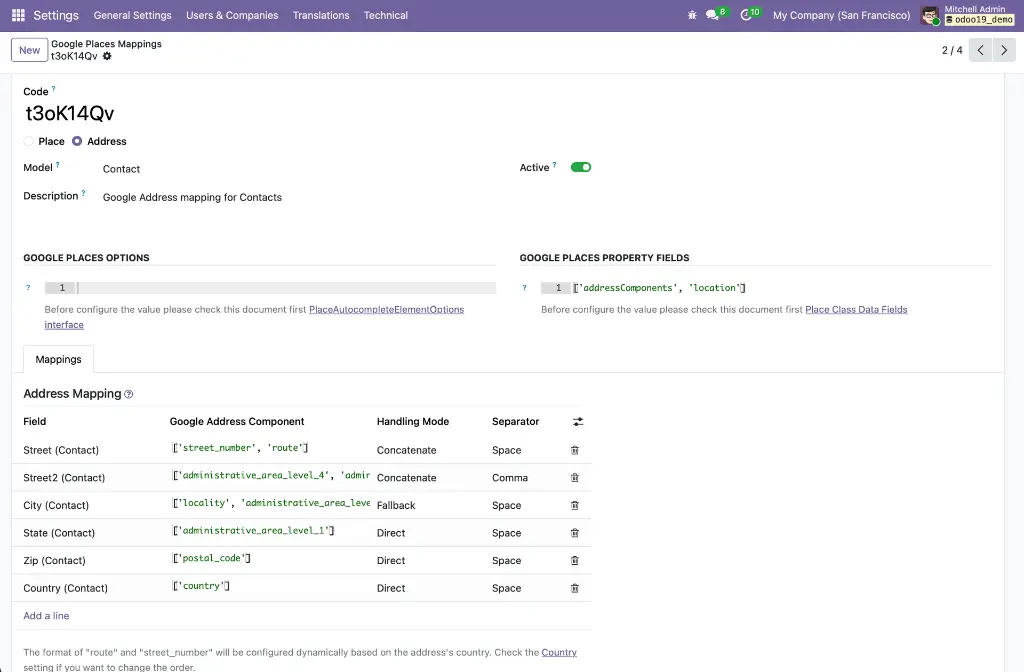Open Handling Mode for Street row

coord(406,450)
